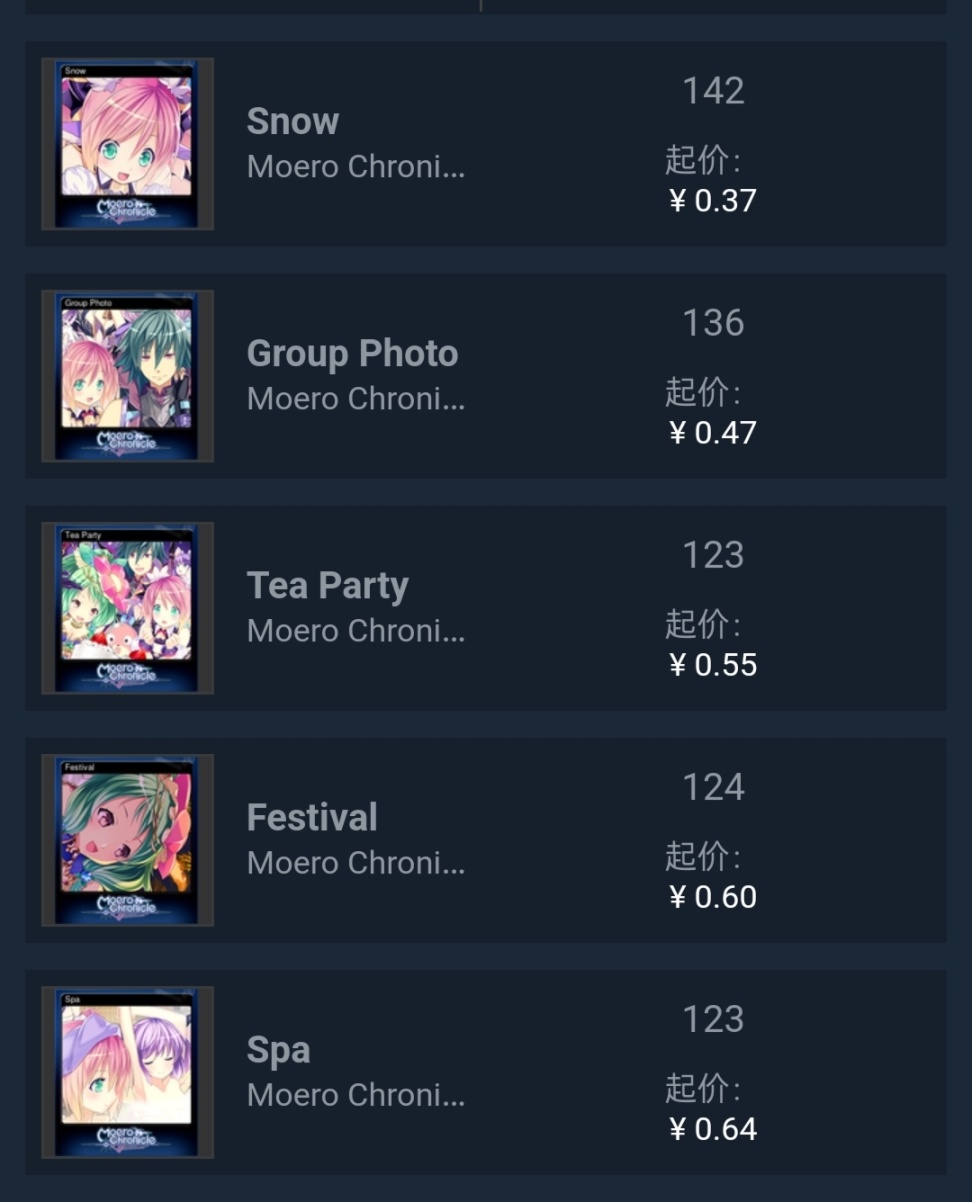Click the Moero Chronicle subtitle under Spa
The width and height of the screenshot is (972, 1202).
tap(355, 1095)
